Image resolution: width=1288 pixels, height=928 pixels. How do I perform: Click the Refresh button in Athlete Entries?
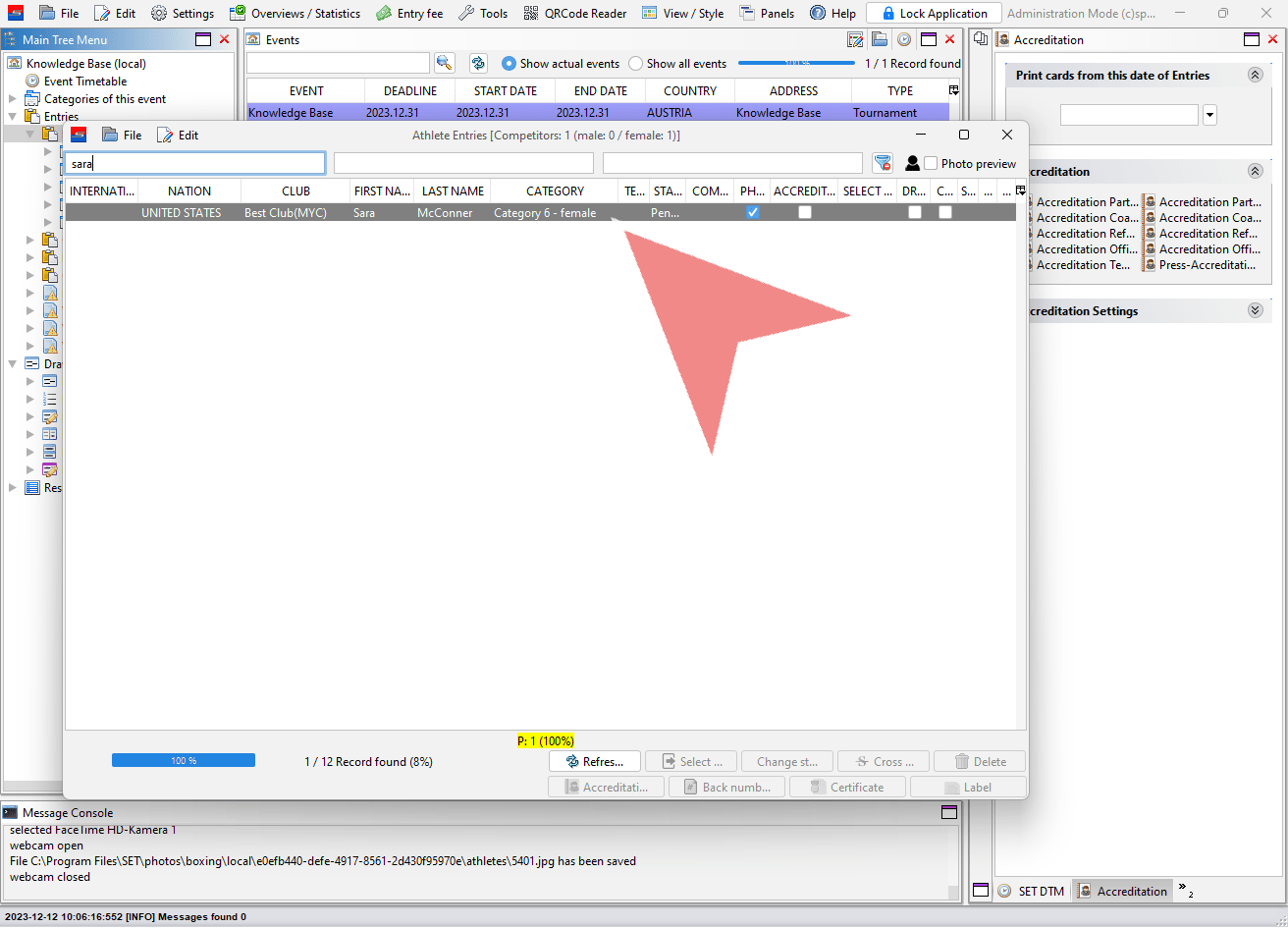pos(594,761)
